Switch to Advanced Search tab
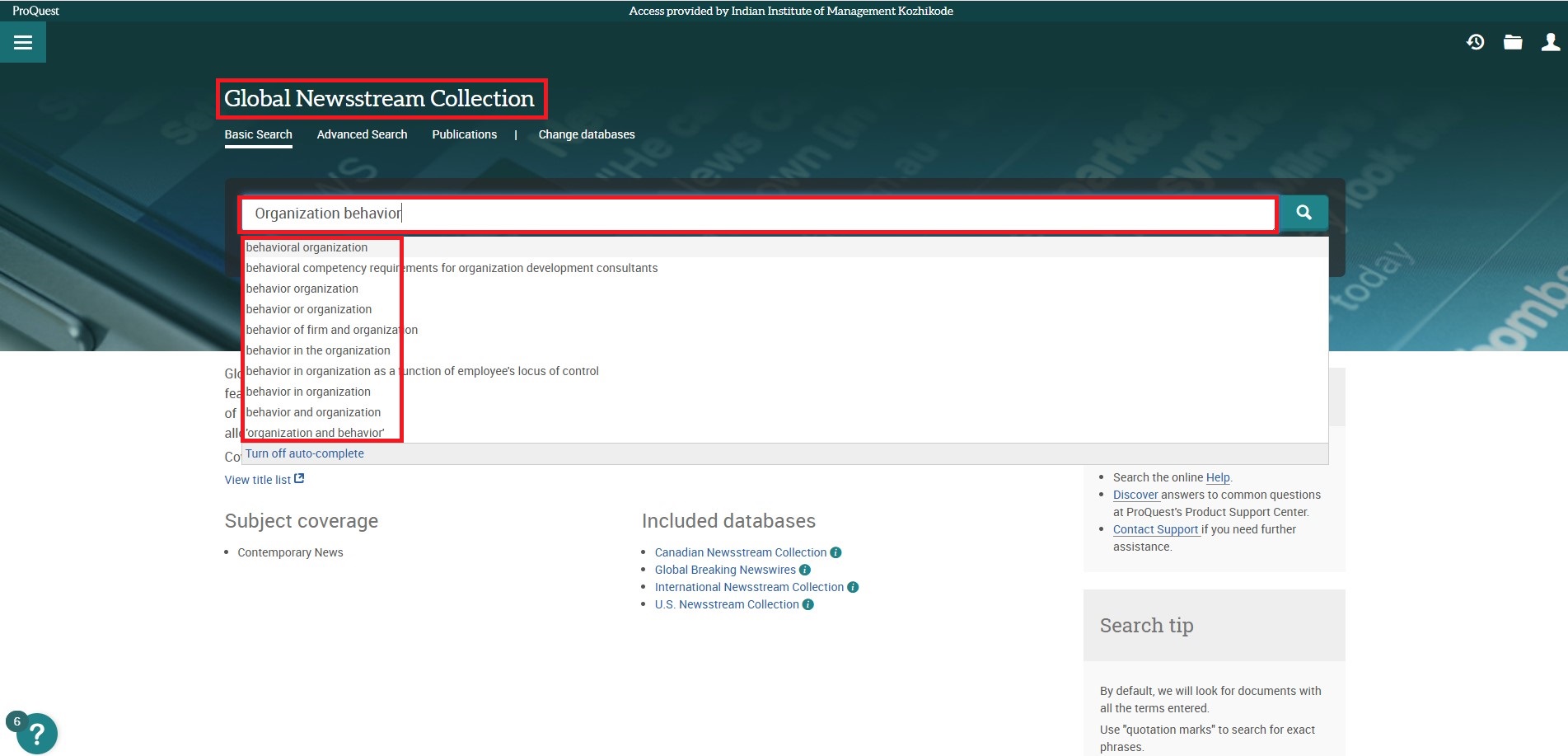The width and height of the screenshot is (1568, 756). coord(362,134)
